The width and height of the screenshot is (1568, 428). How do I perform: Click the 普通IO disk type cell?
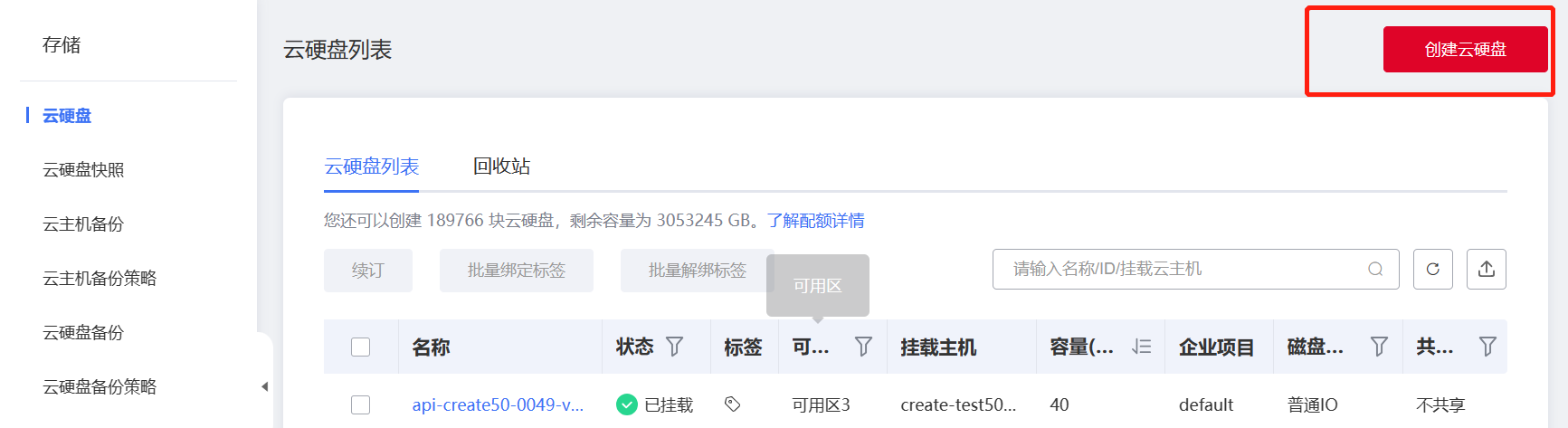[x=1312, y=404]
